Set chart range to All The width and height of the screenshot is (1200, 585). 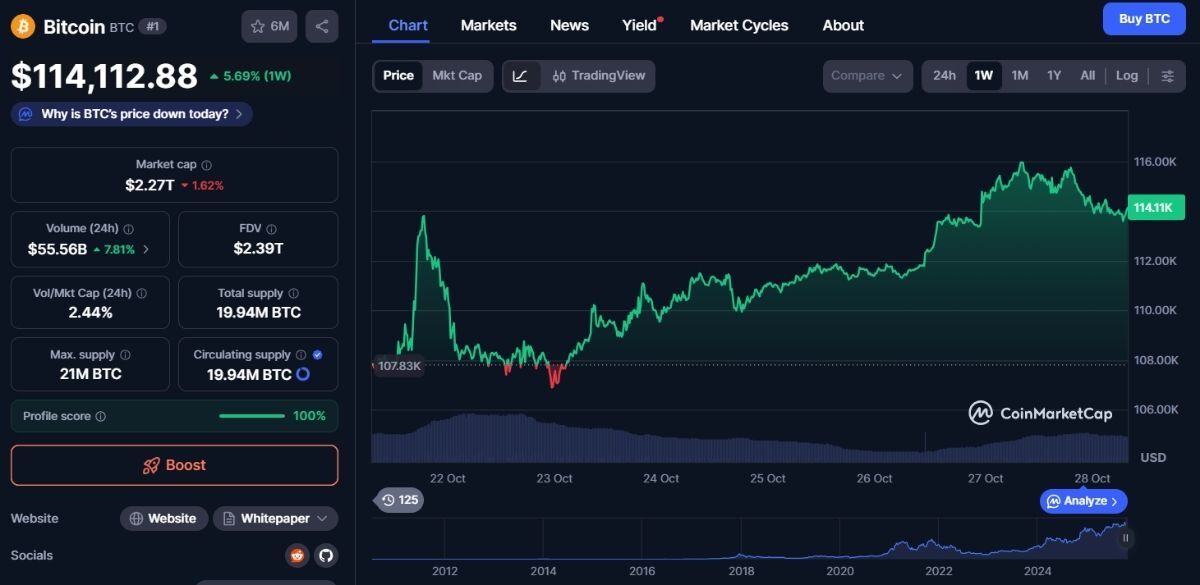pos(1088,76)
